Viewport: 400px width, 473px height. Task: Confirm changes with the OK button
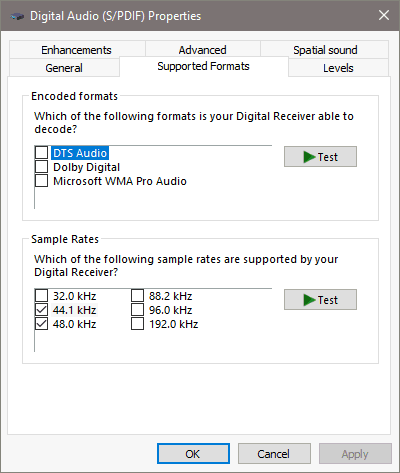coord(193,453)
